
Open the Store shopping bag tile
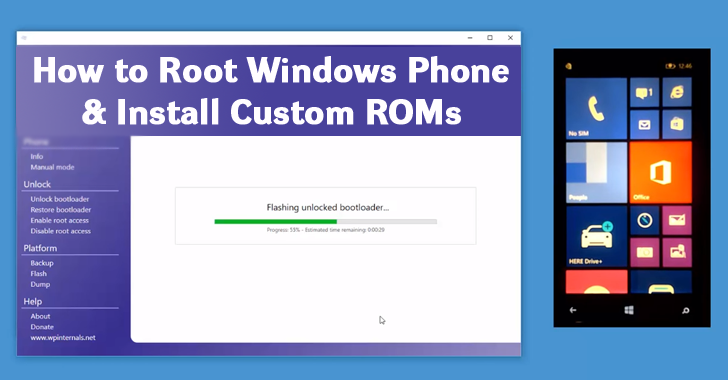coord(677,124)
